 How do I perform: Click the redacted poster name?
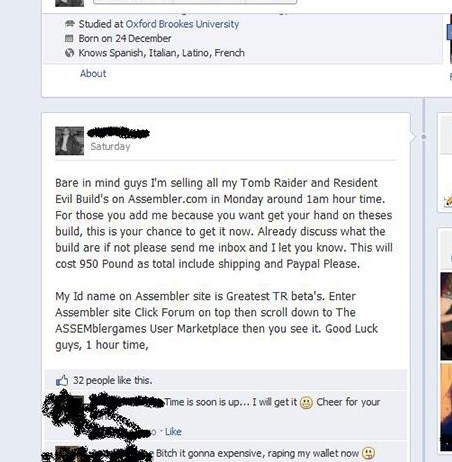tap(118, 133)
